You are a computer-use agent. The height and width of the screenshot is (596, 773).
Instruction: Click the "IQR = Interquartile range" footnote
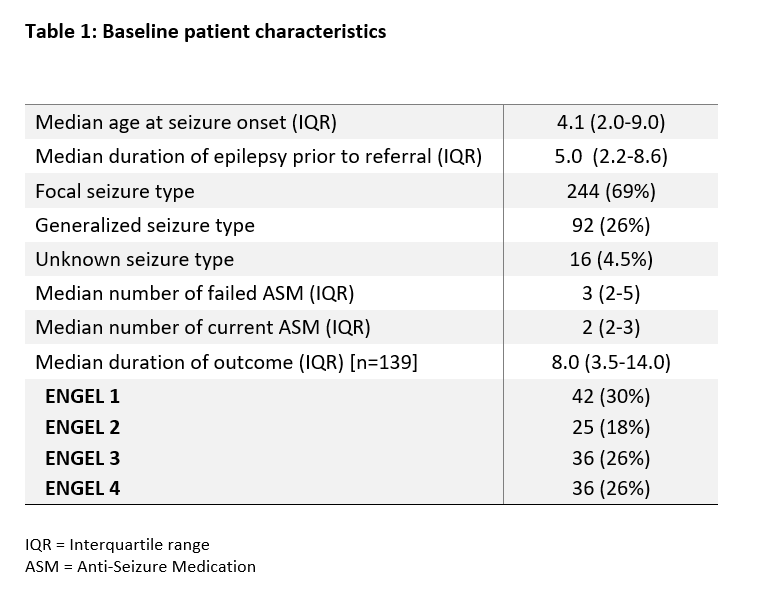[x=117, y=545]
